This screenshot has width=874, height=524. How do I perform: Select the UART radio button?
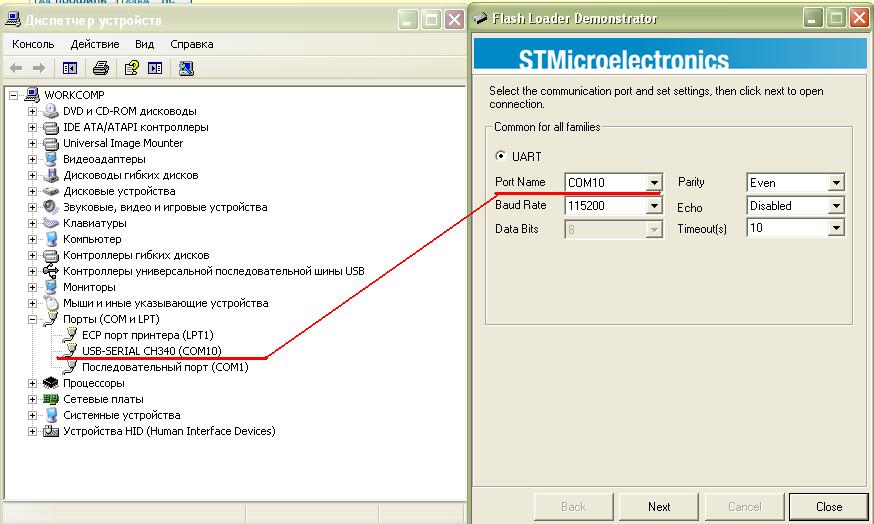click(x=502, y=156)
